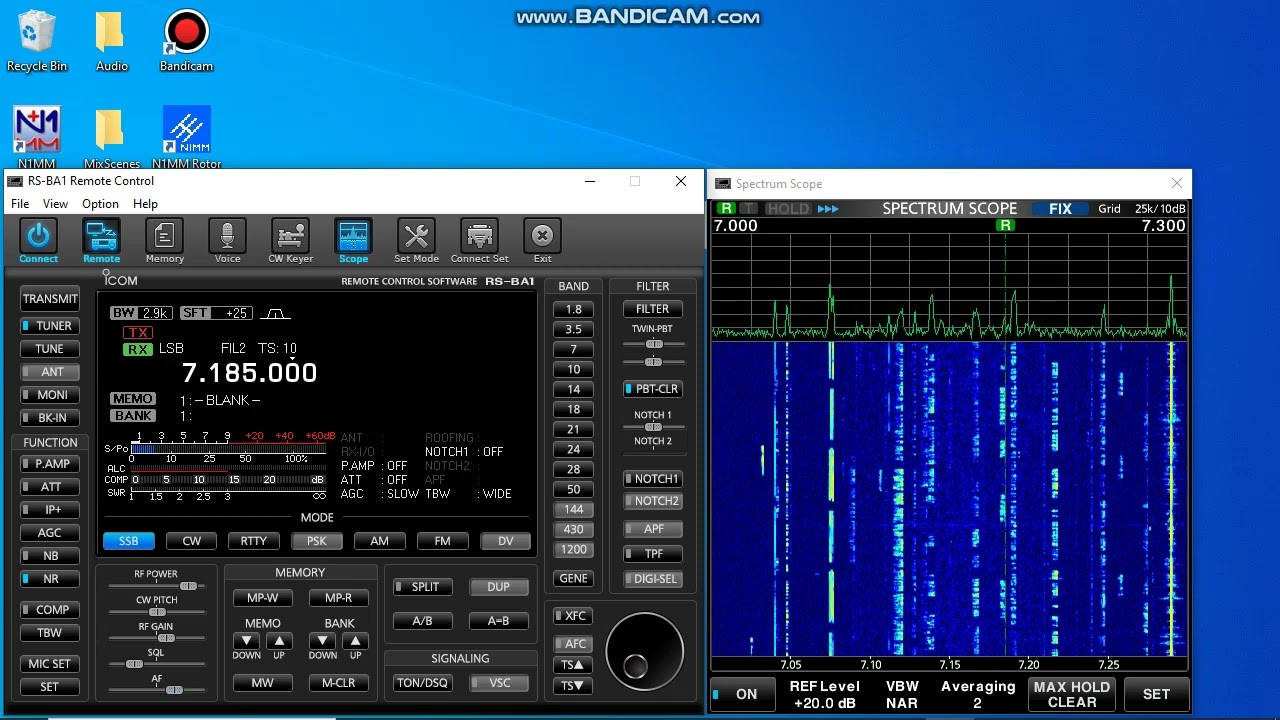Screen dimensions: 1280x720
Task: Click the Scope toolbar icon
Action: click(353, 236)
